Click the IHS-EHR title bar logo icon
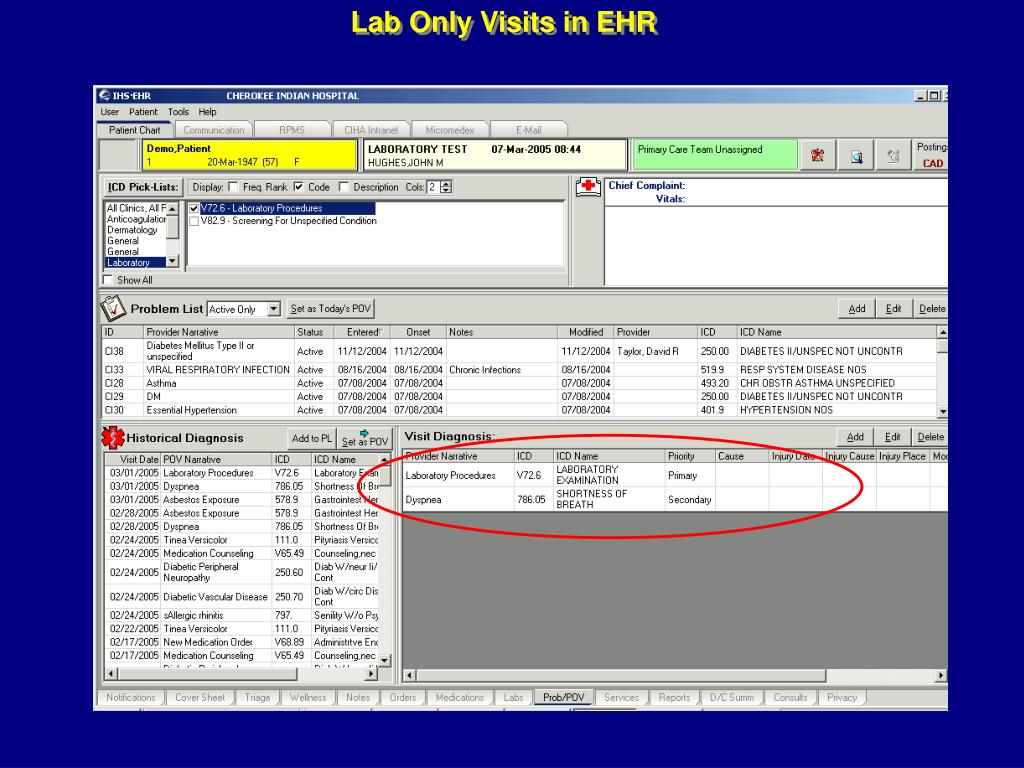The width and height of the screenshot is (1024, 768). pyautogui.click(x=104, y=95)
